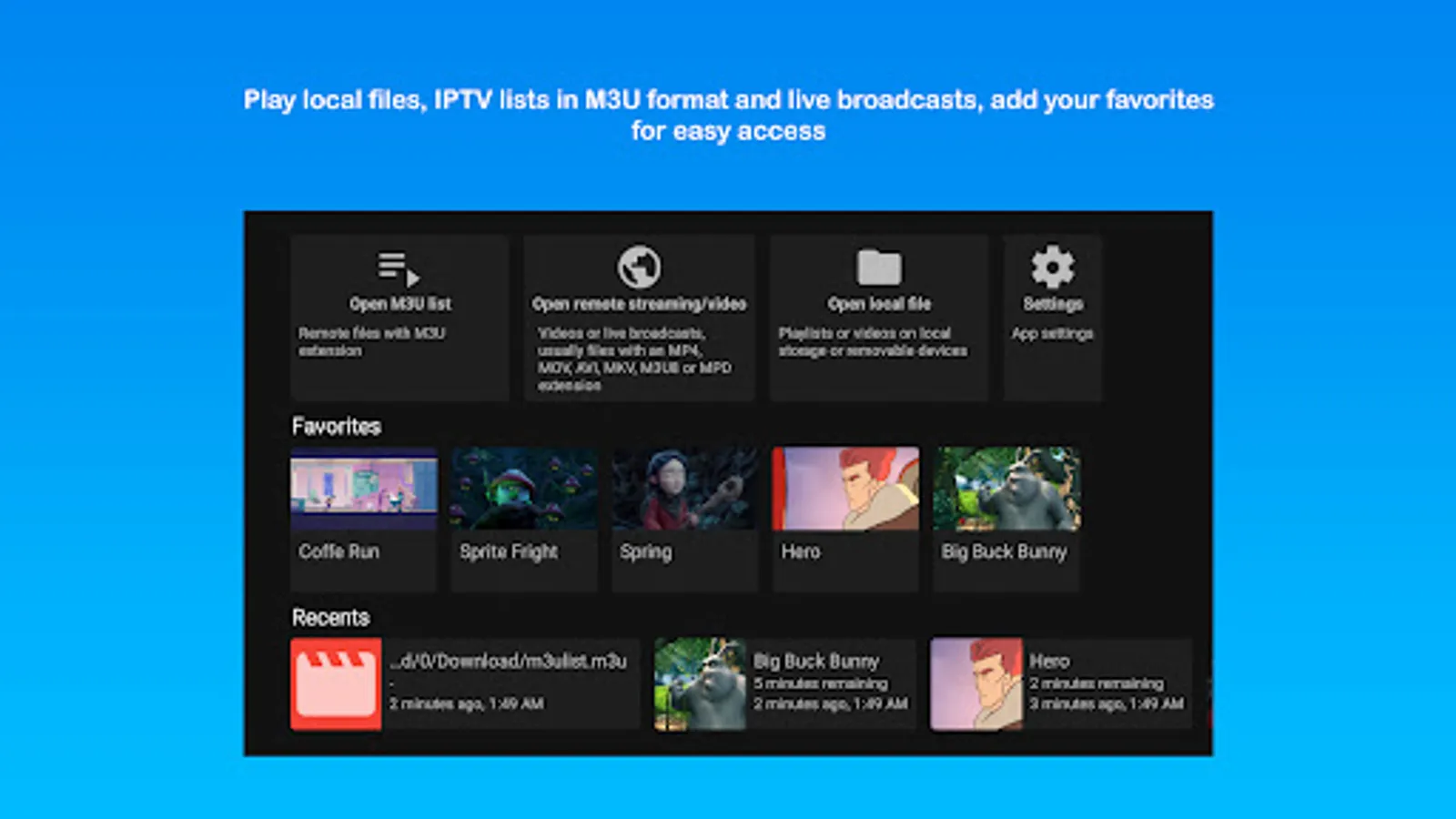This screenshot has height=819, width=1456.
Task: Click the m3ulist.m3u file path in Recents
Action: tap(508, 662)
